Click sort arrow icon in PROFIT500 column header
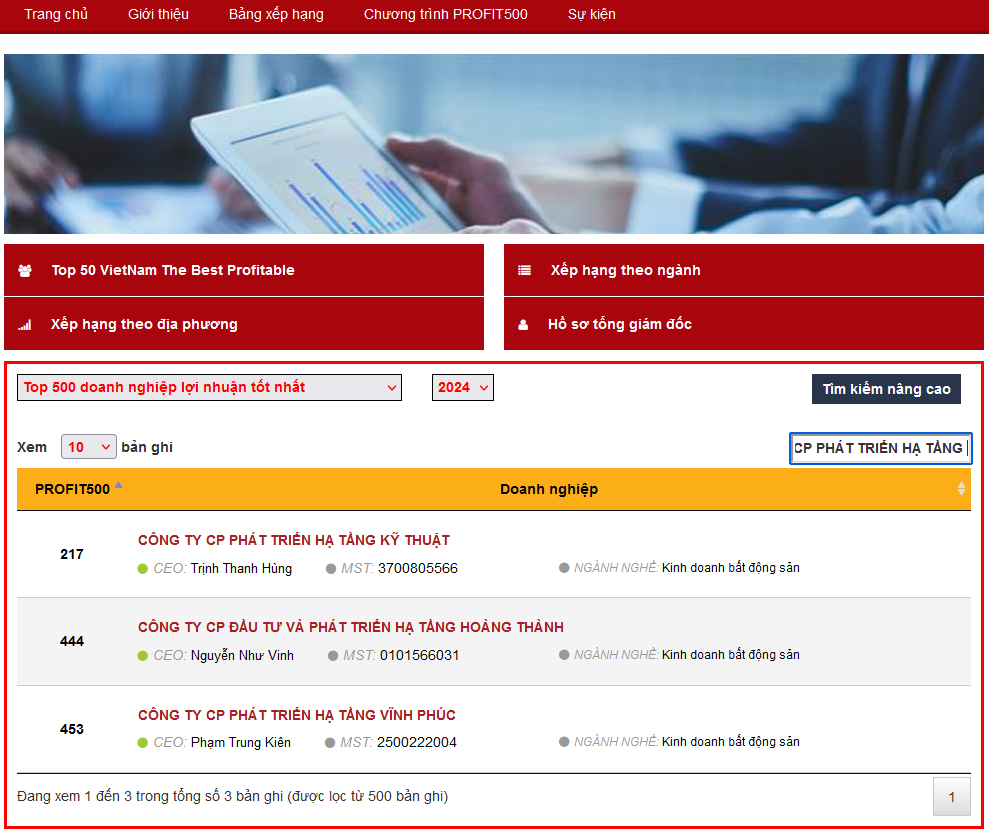 click(119, 485)
